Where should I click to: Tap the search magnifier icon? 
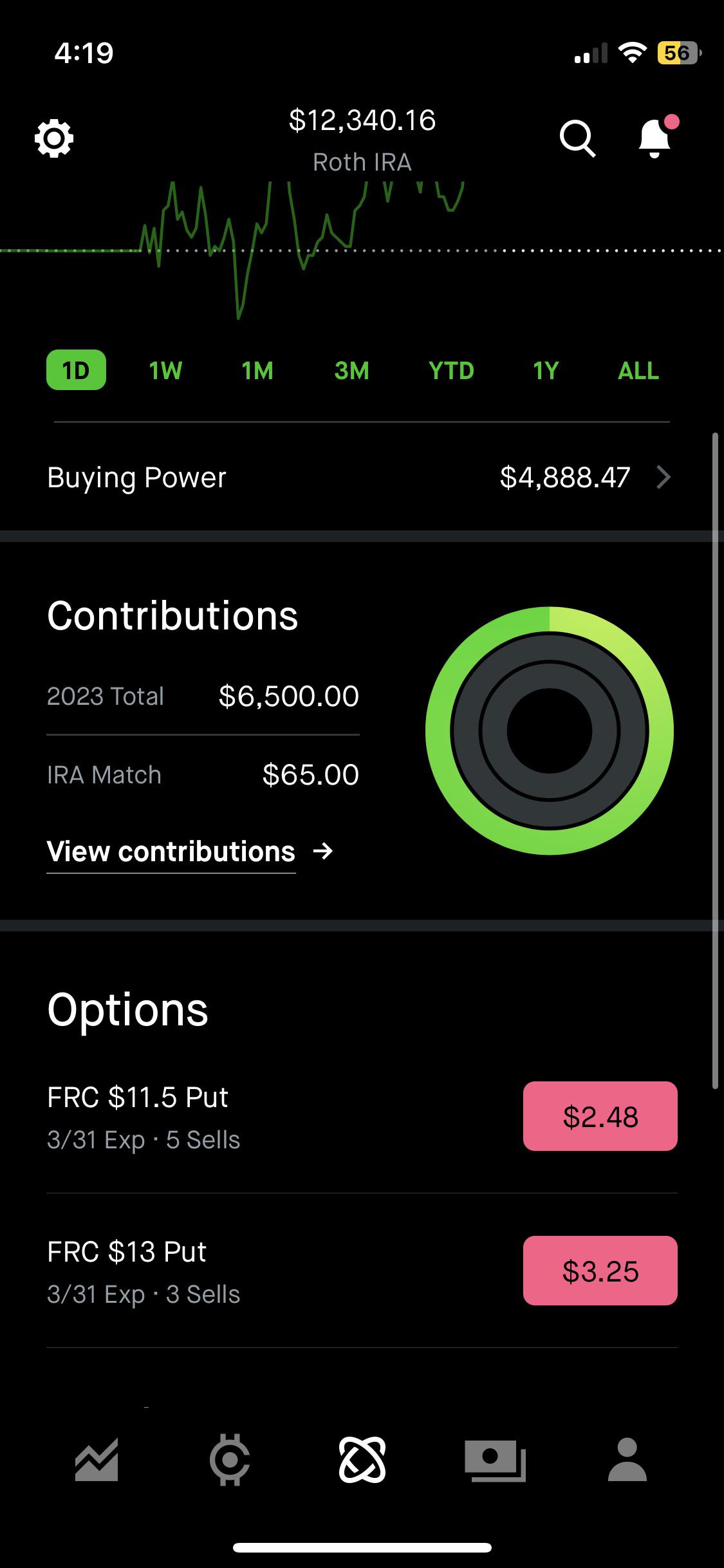click(x=577, y=138)
